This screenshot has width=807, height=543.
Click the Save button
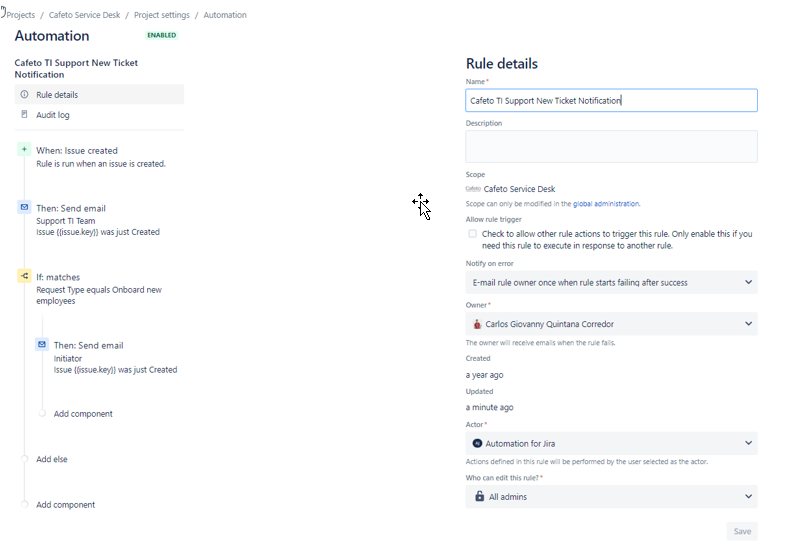click(742, 531)
